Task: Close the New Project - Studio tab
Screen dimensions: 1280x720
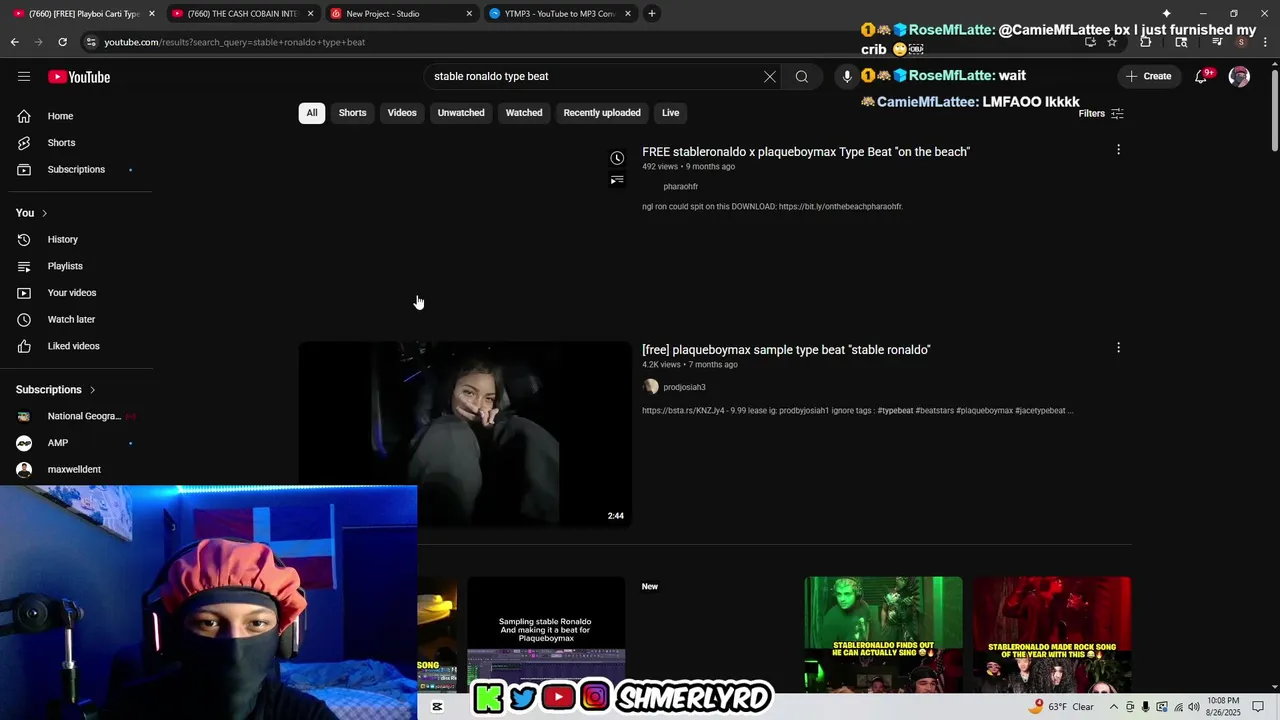Action: 469,13
